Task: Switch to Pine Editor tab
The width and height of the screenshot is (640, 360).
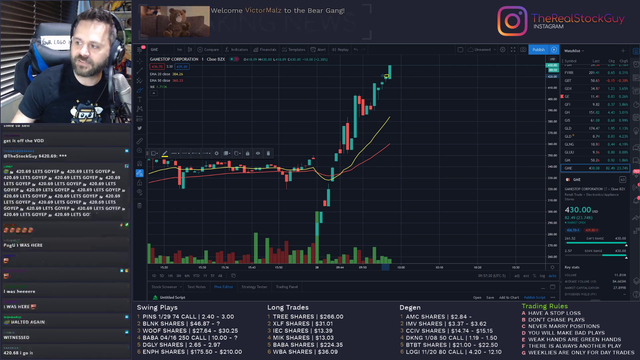Action: 223,287
